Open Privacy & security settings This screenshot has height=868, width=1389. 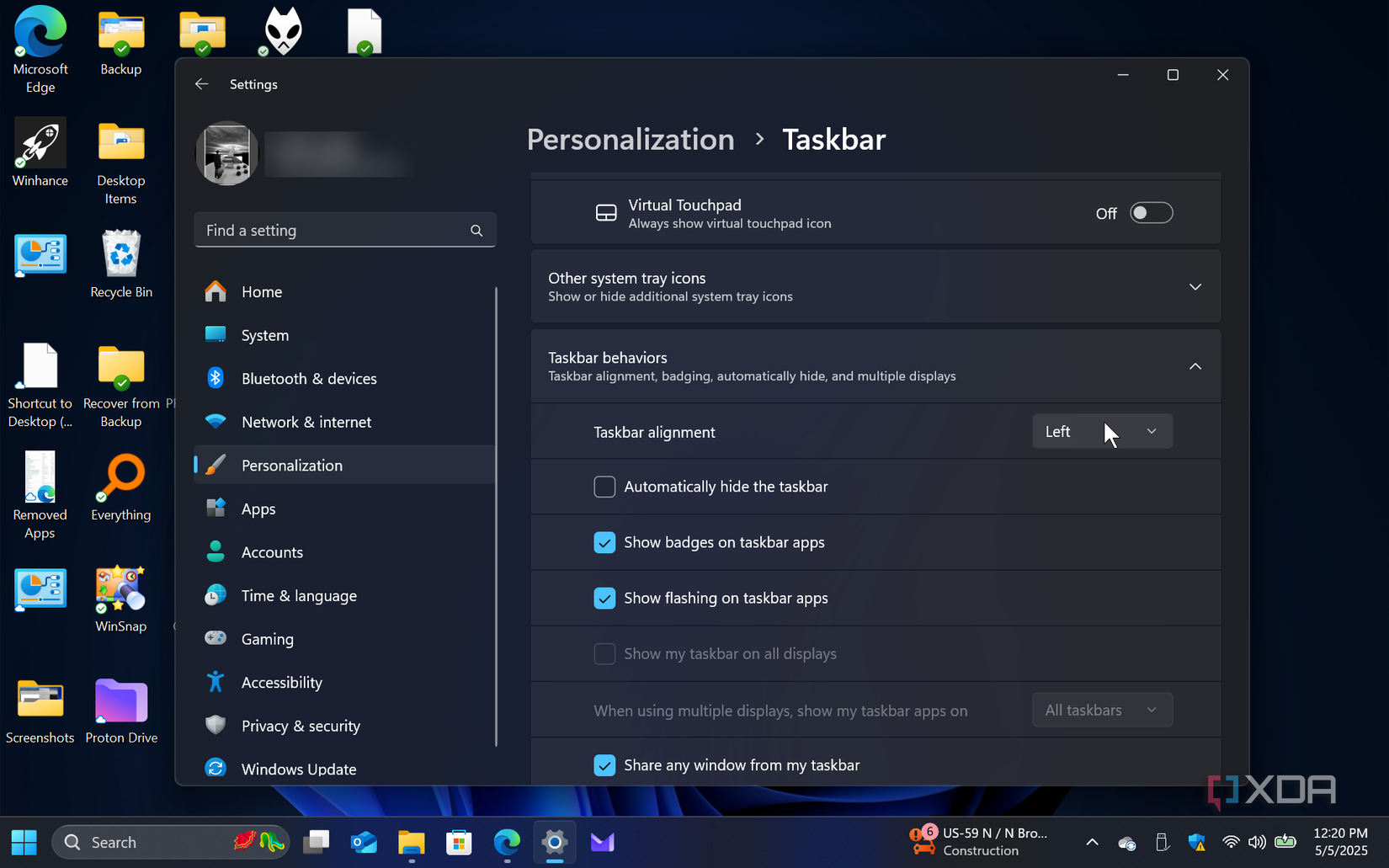(x=344, y=726)
